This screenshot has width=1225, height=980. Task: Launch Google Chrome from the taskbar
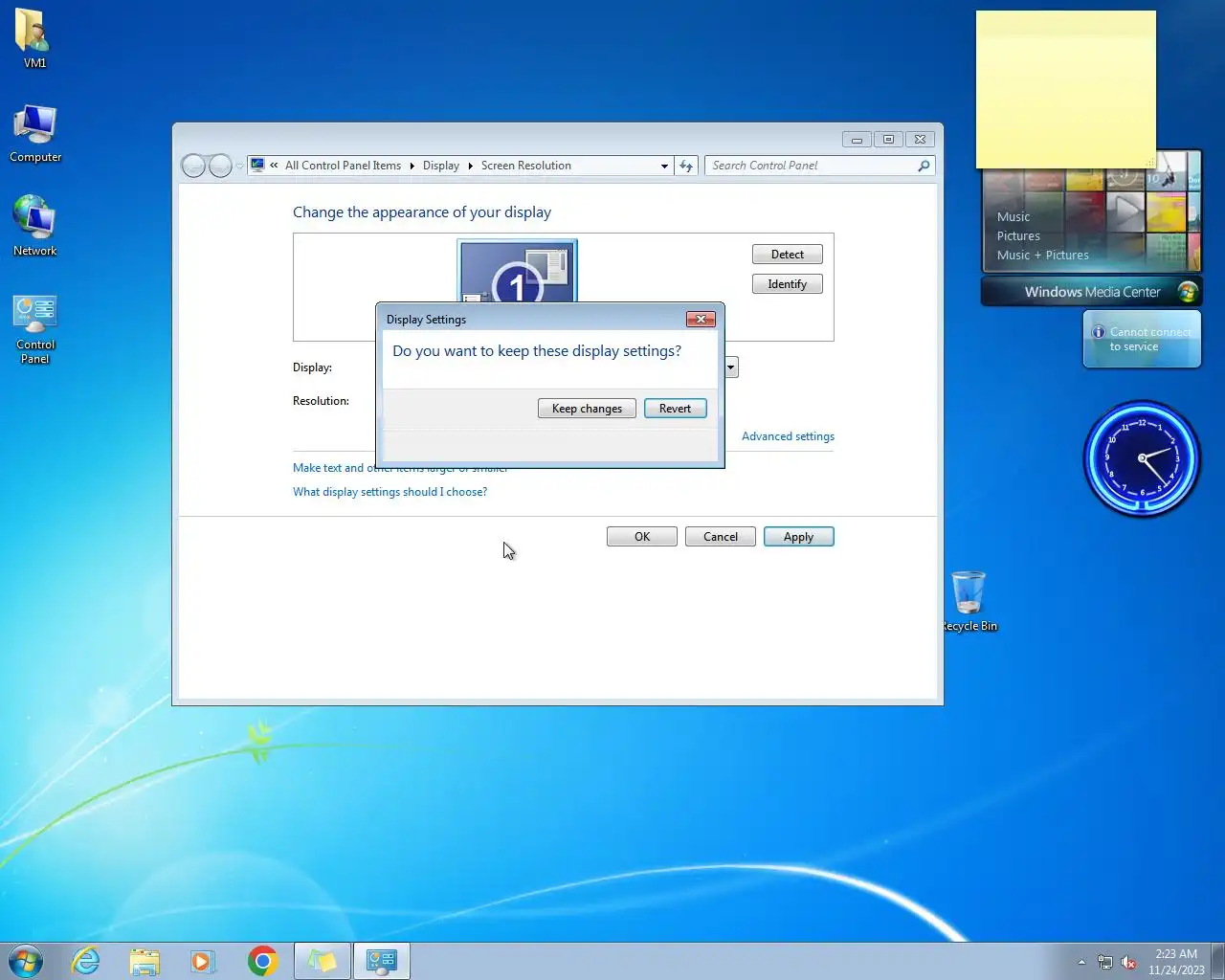(x=262, y=961)
